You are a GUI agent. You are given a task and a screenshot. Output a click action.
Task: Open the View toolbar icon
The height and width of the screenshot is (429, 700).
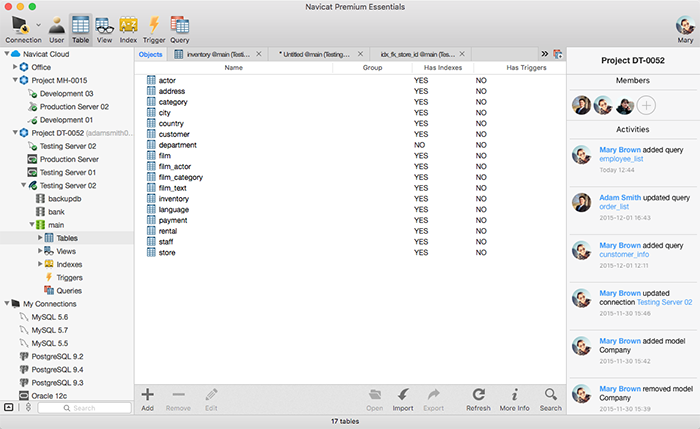click(104, 29)
